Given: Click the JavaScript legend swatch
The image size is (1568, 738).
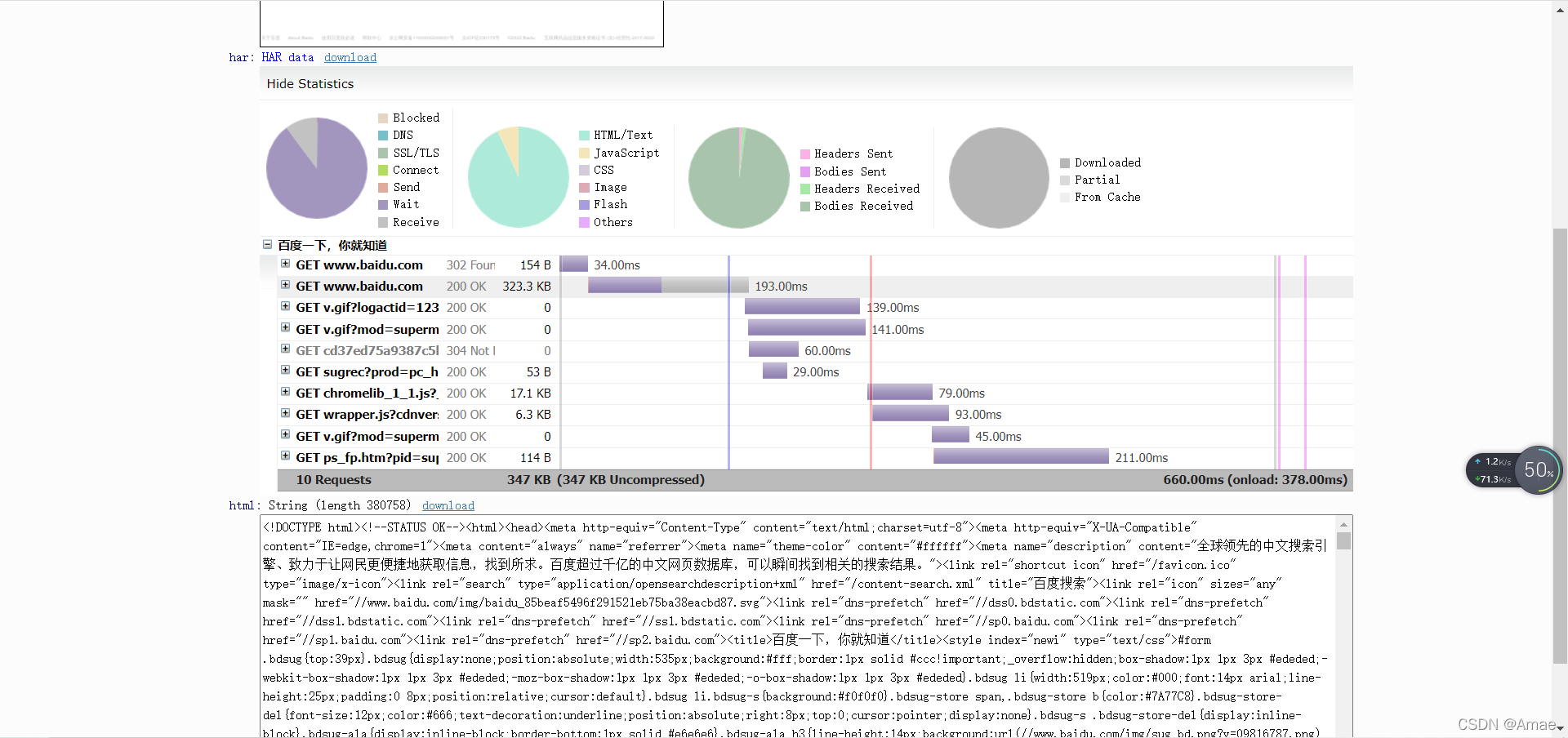Looking at the screenshot, I should tap(584, 153).
